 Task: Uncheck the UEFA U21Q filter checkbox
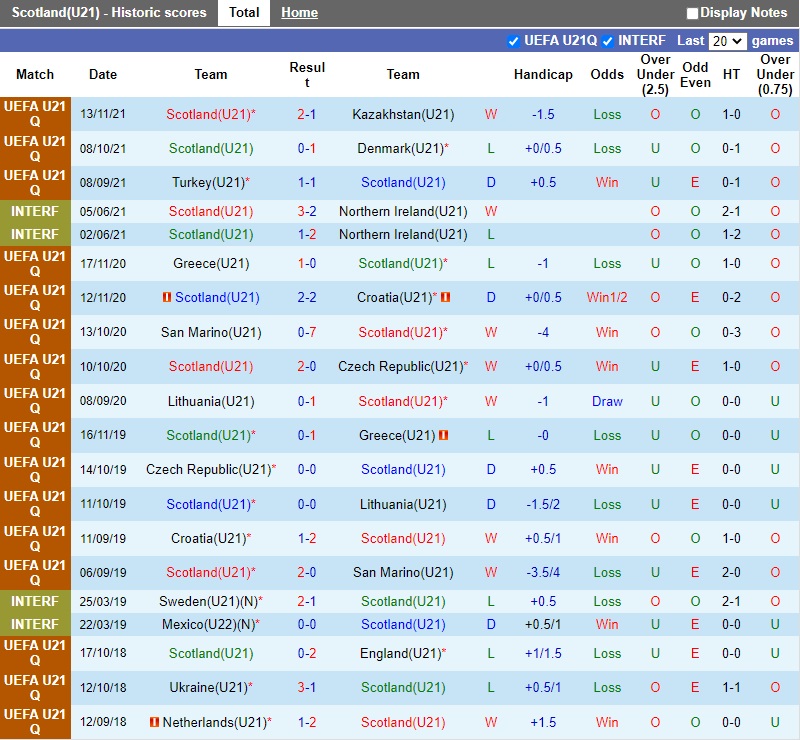tap(514, 41)
